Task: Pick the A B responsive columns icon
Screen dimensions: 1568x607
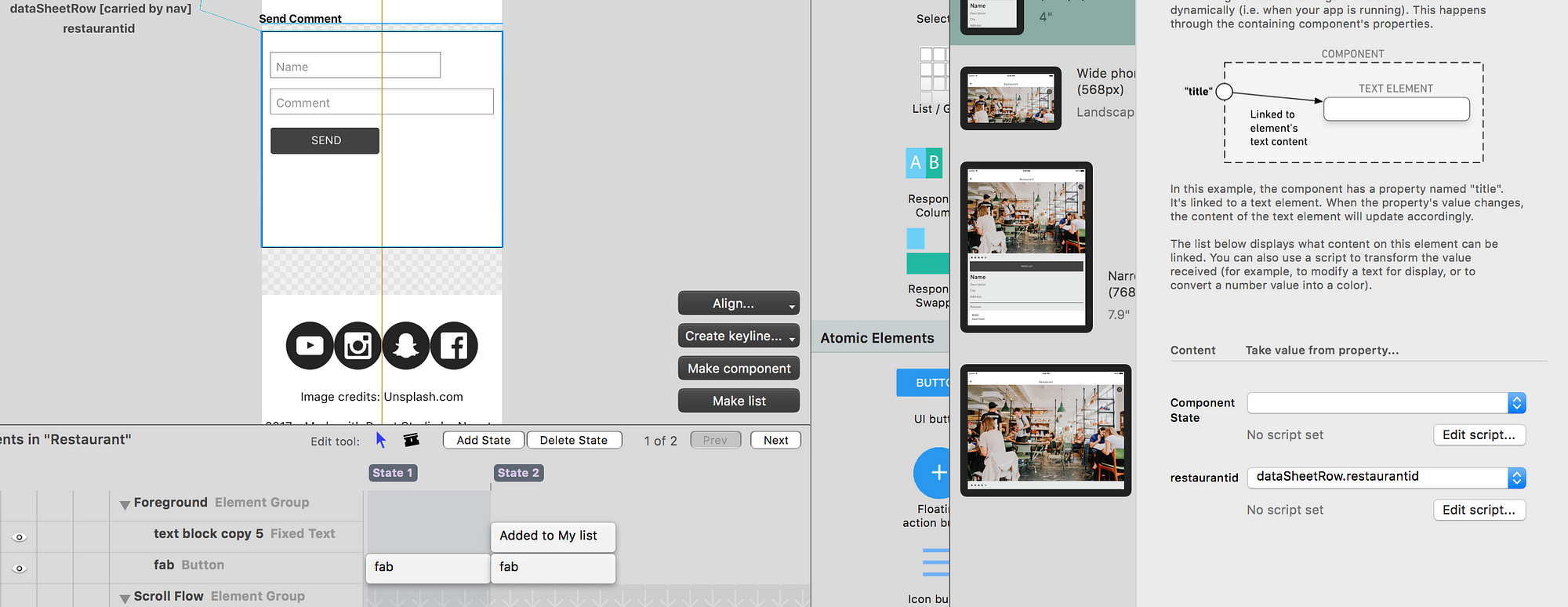Action: (x=924, y=162)
